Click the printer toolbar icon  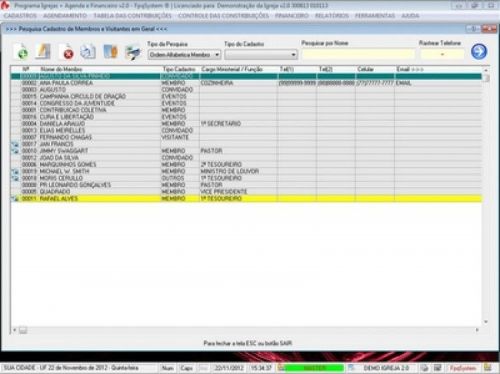pos(133,52)
